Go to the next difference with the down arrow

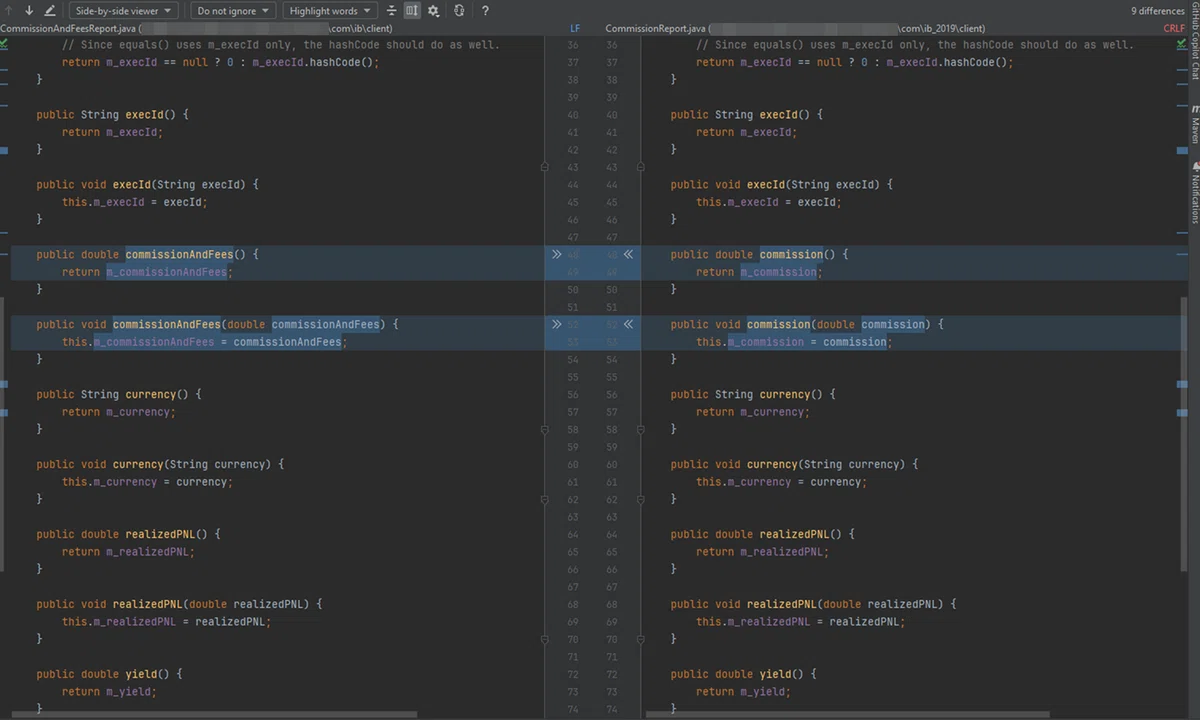pyautogui.click(x=29, y=10)
